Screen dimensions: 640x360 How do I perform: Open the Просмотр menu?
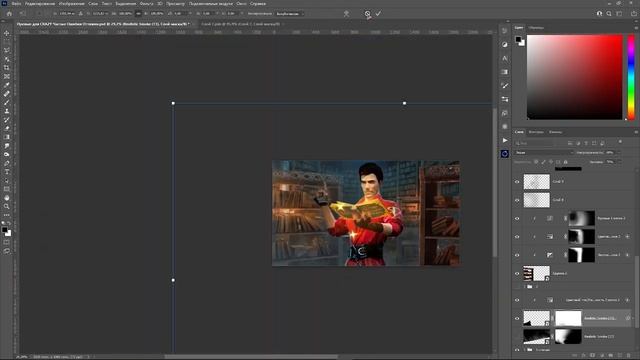pos(176,4)
